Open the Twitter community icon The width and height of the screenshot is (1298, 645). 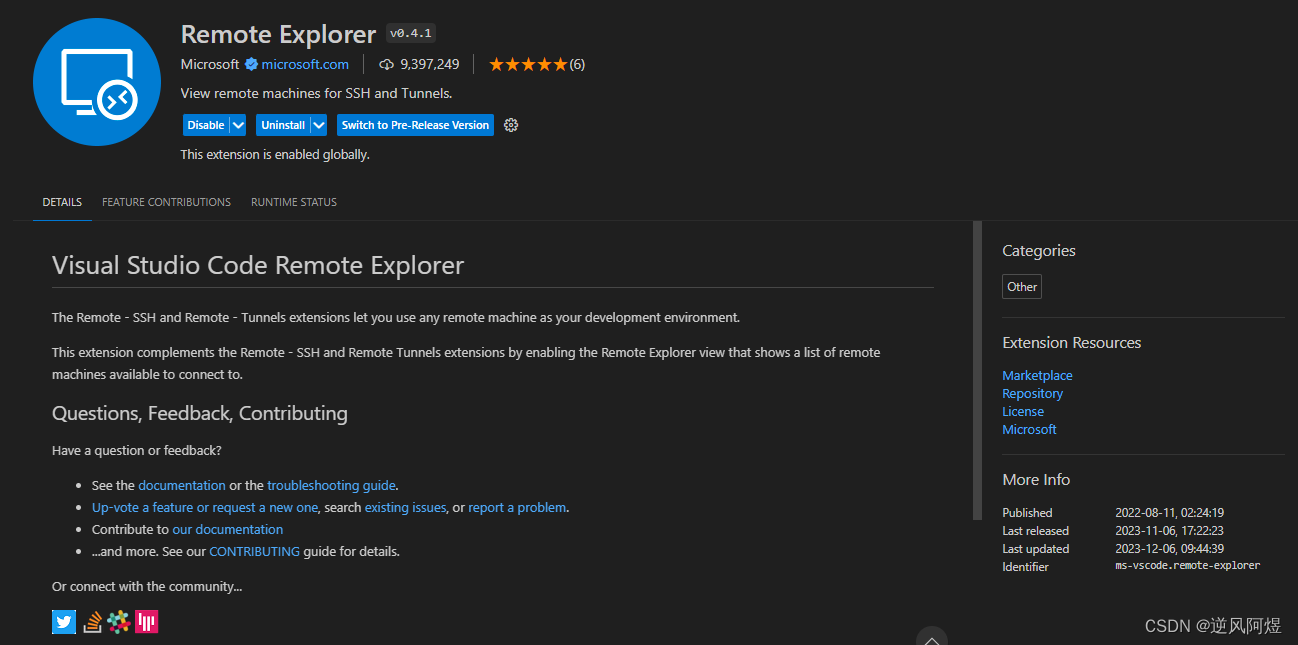[x=64, y=622]
